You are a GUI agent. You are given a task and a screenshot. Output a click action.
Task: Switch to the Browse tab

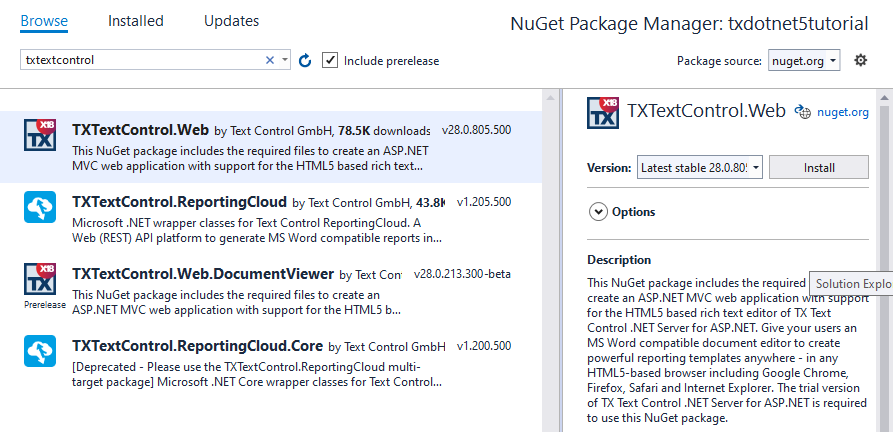click(44, 22)
